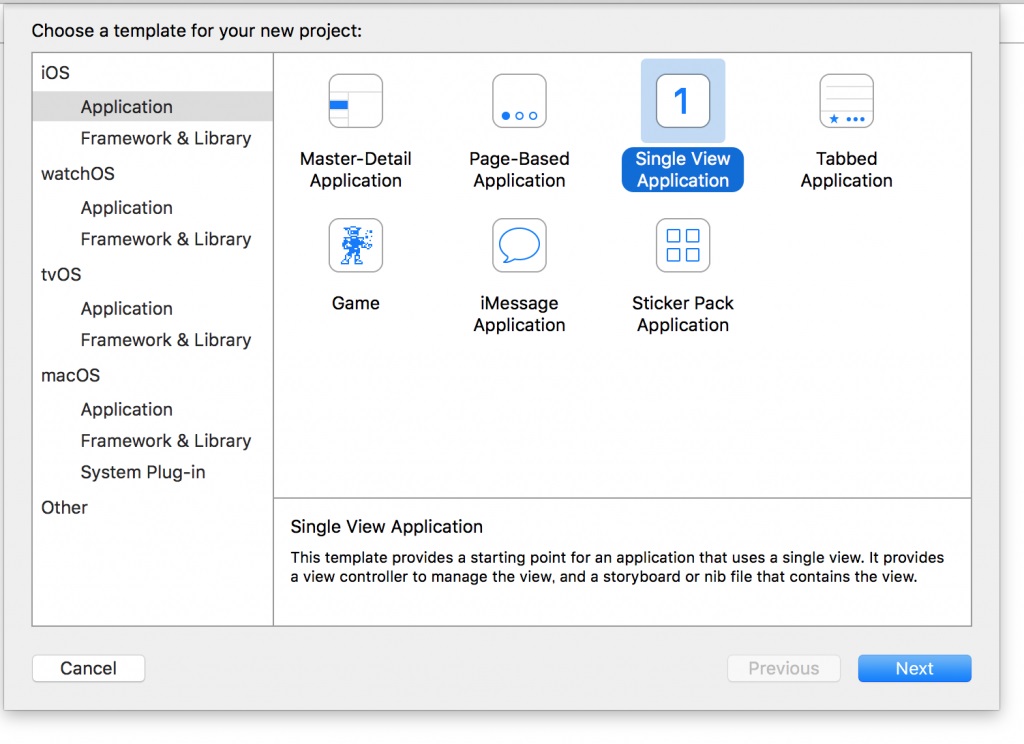Screen dimensions: 1024x744
Task: Click the 'Game' label text
Action: pyautogui.click(x=356, y=303)
